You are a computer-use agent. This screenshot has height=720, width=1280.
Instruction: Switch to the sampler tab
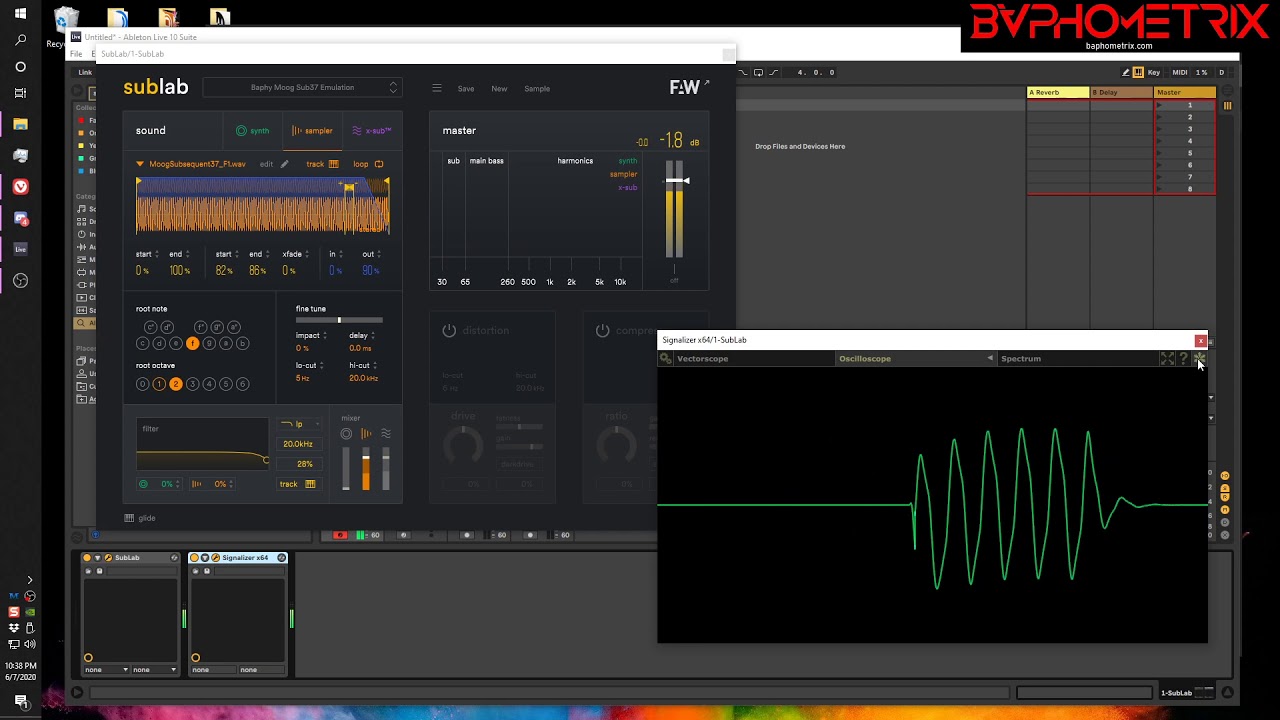[312, 131]
